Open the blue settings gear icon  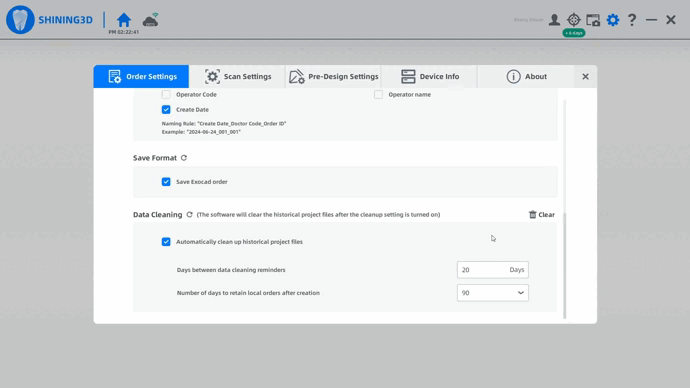pyautogui.click(x=613, y=20)
